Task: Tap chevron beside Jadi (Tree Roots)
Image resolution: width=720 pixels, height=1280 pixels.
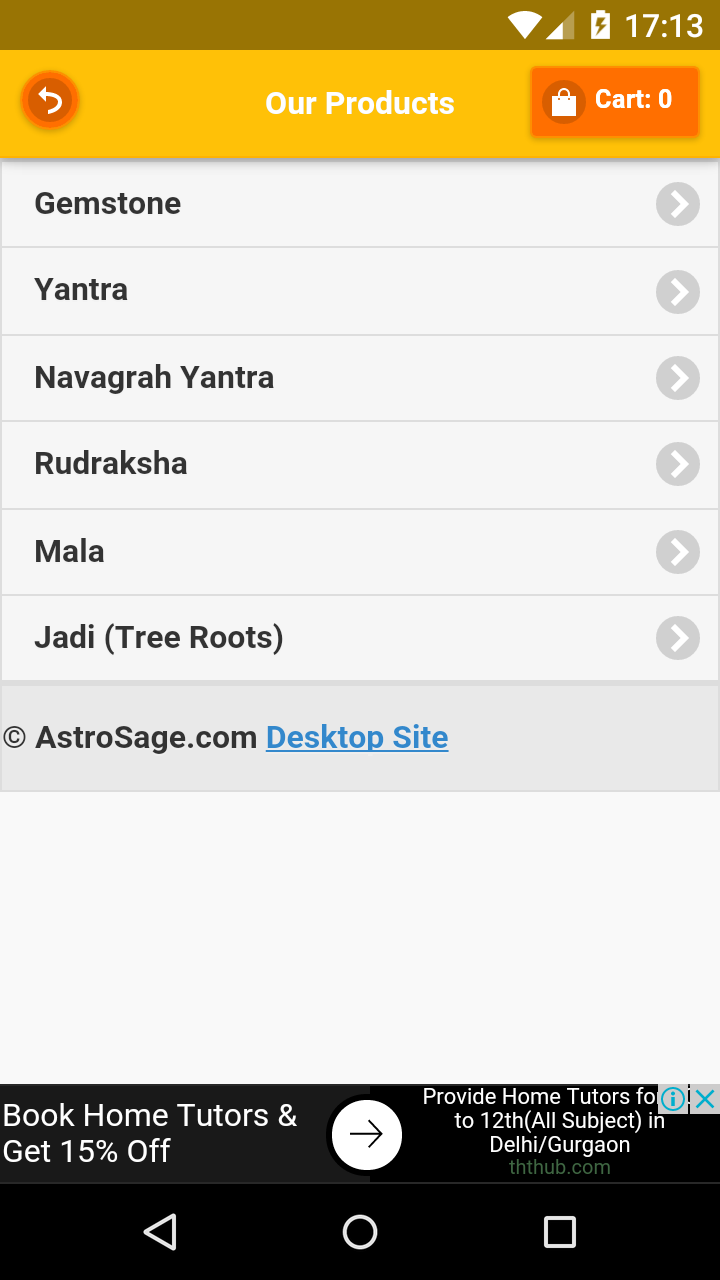Action: click(678, 639)
